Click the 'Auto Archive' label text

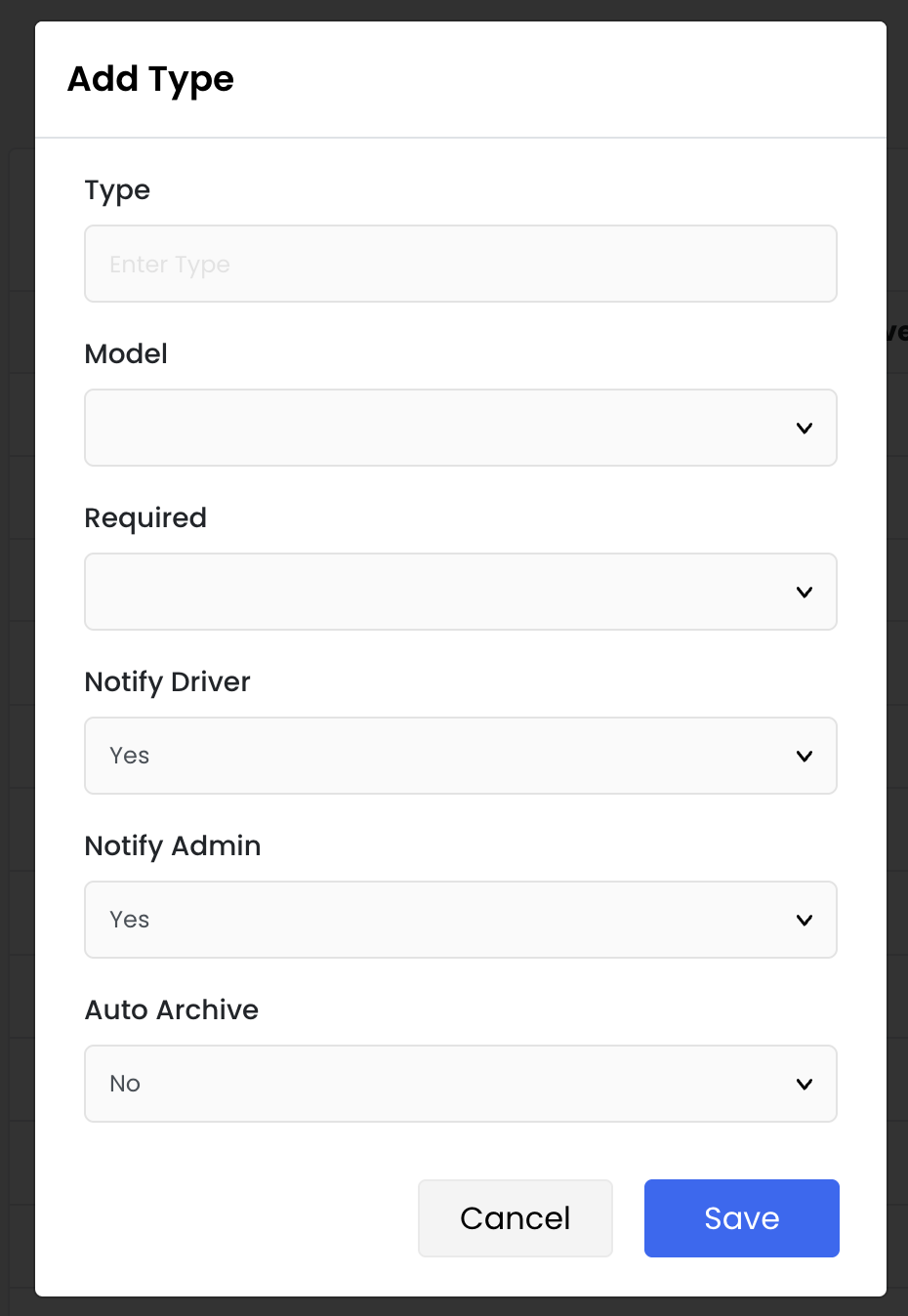point(172,1009)
